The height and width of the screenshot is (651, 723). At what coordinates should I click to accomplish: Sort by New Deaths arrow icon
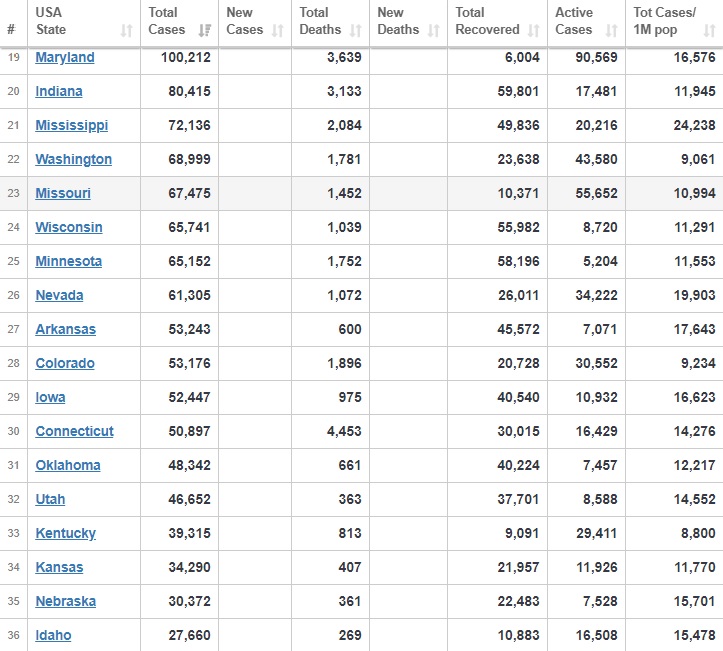coord(433,31)
